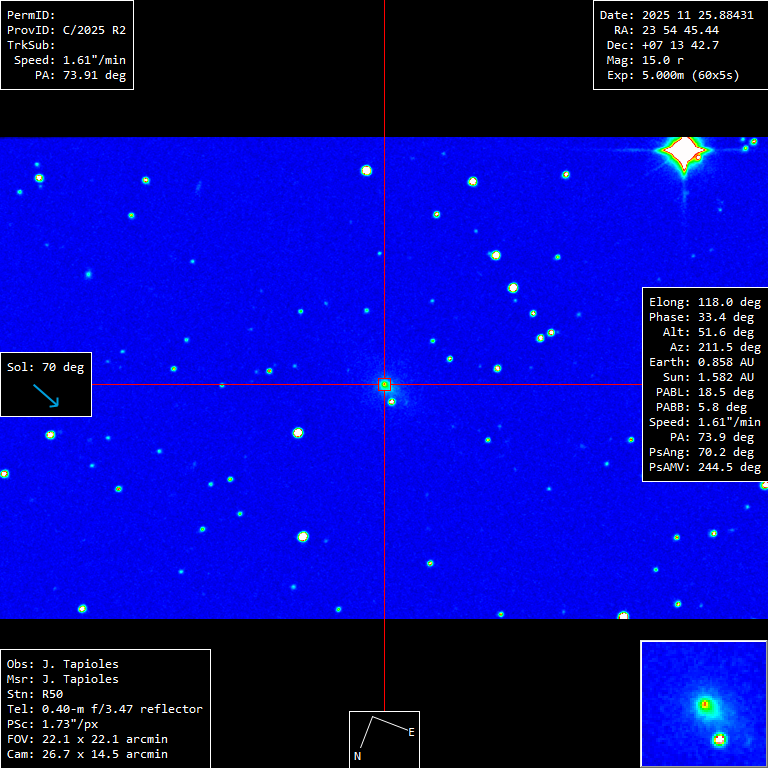Click the large saturated star with diffraction spikes

(684, 152)
